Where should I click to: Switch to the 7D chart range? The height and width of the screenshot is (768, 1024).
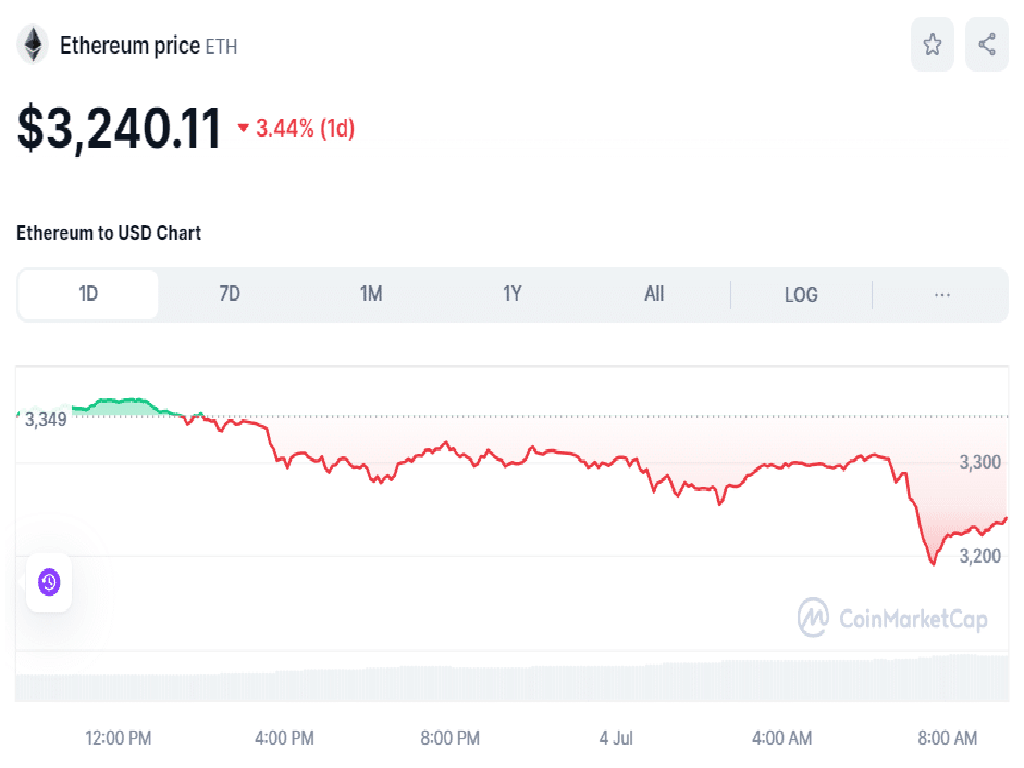click(229, 294)
